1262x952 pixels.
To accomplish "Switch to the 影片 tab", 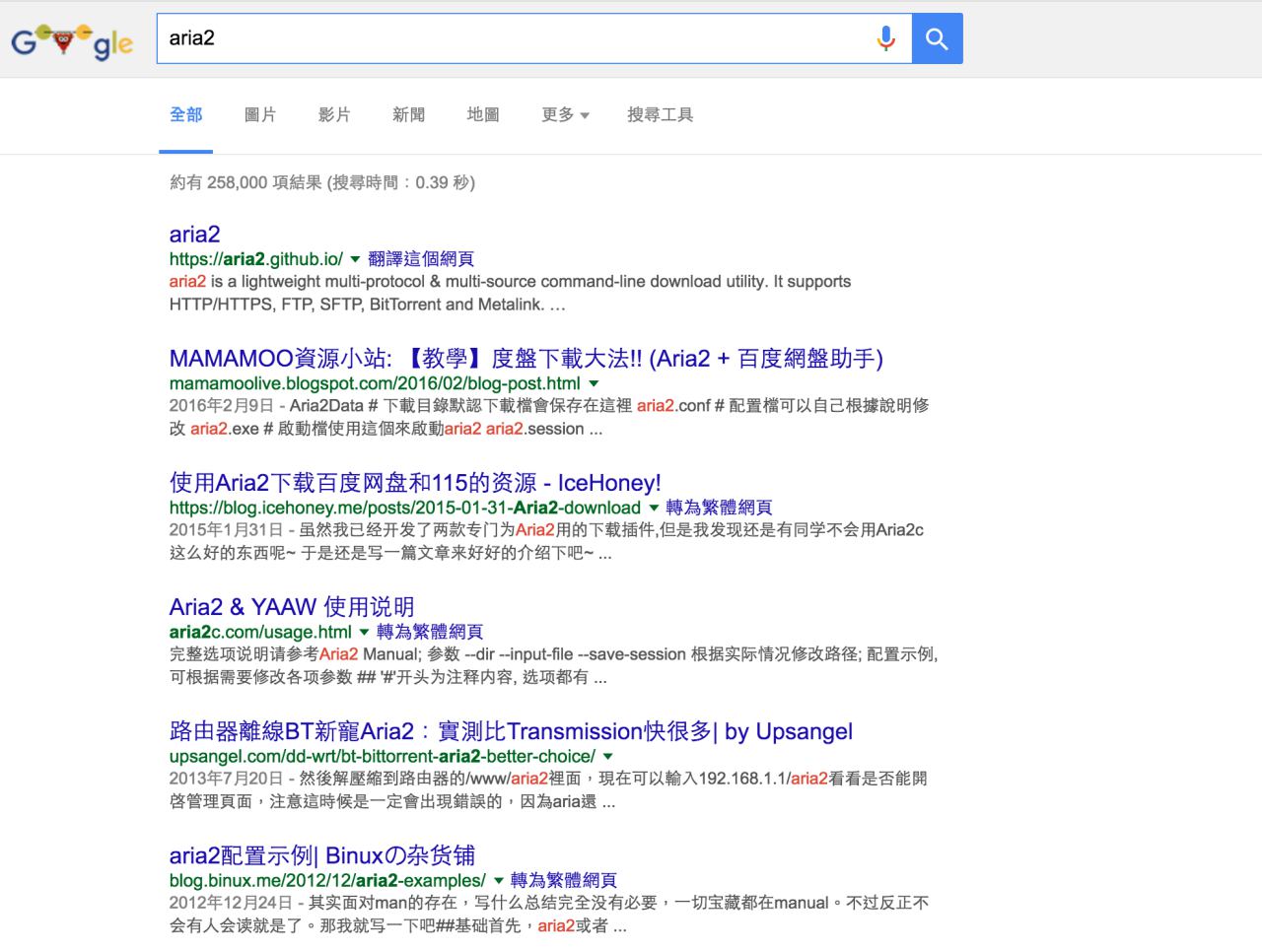I will pos(334,115).
